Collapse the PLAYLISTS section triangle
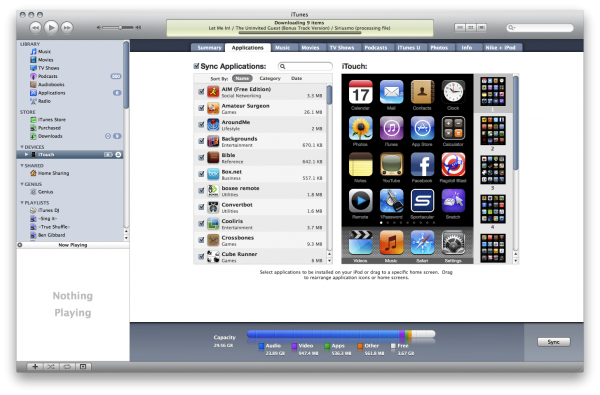The height and width of the screenshot is (395, 600). pyautogui.click(x=22, y=202)
